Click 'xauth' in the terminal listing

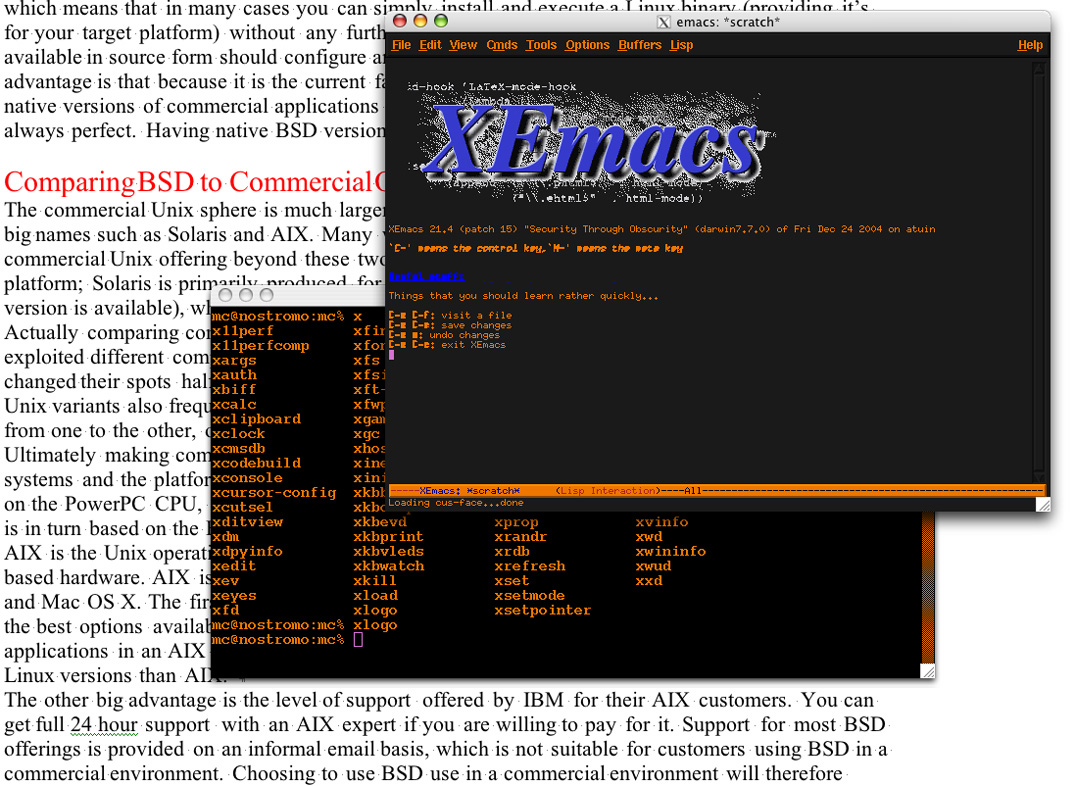click(234, 375)
